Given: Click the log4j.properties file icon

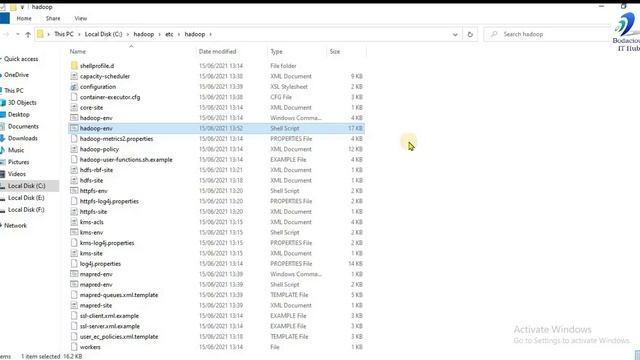Looking at the screenshot, I should tap(74, 263).
